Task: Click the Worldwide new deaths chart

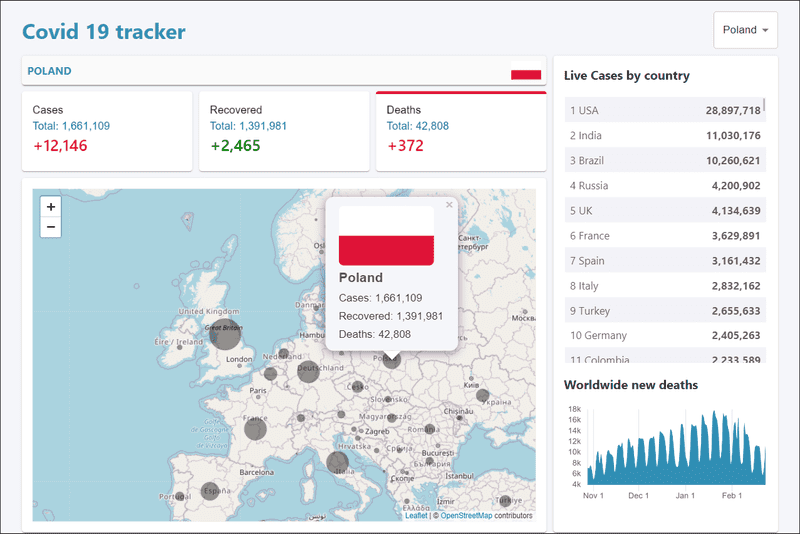Action: click(x=675, y=448)
